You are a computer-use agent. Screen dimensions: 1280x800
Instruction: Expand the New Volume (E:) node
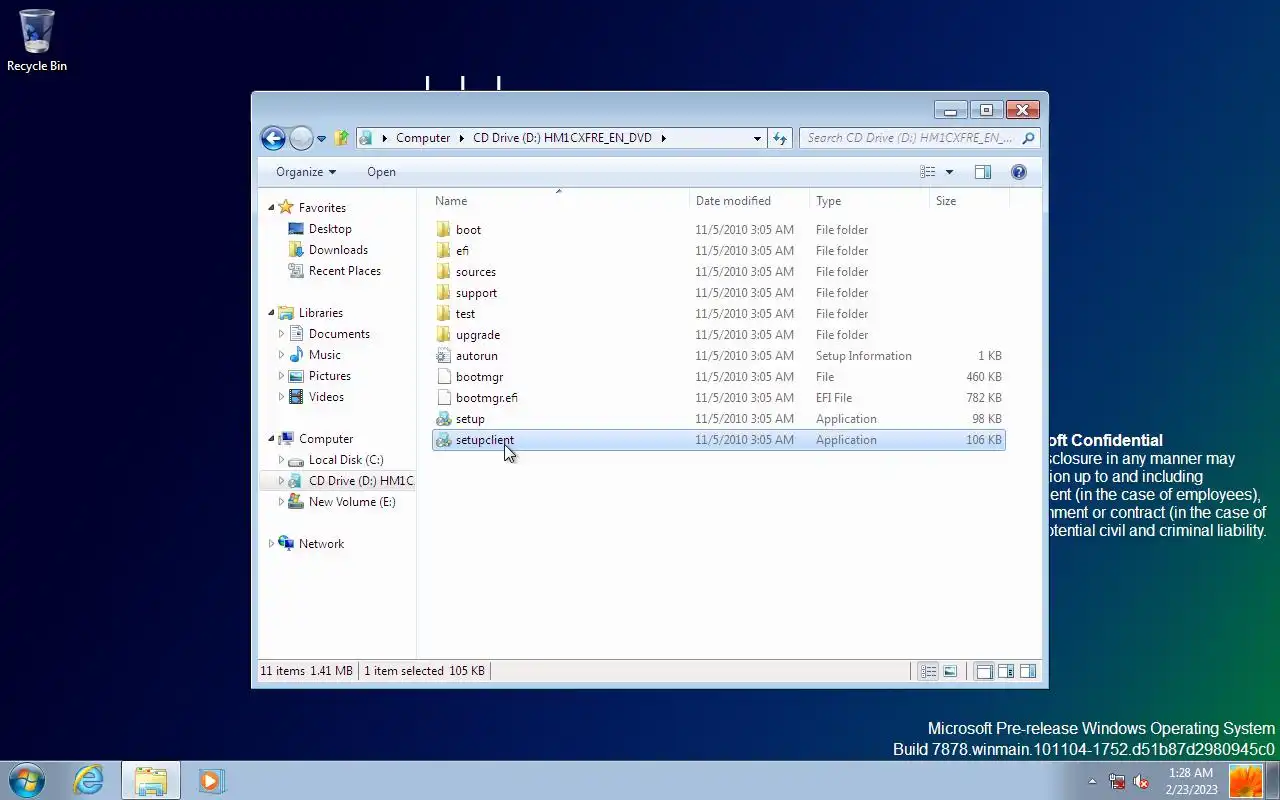click(x=281, y=502)
